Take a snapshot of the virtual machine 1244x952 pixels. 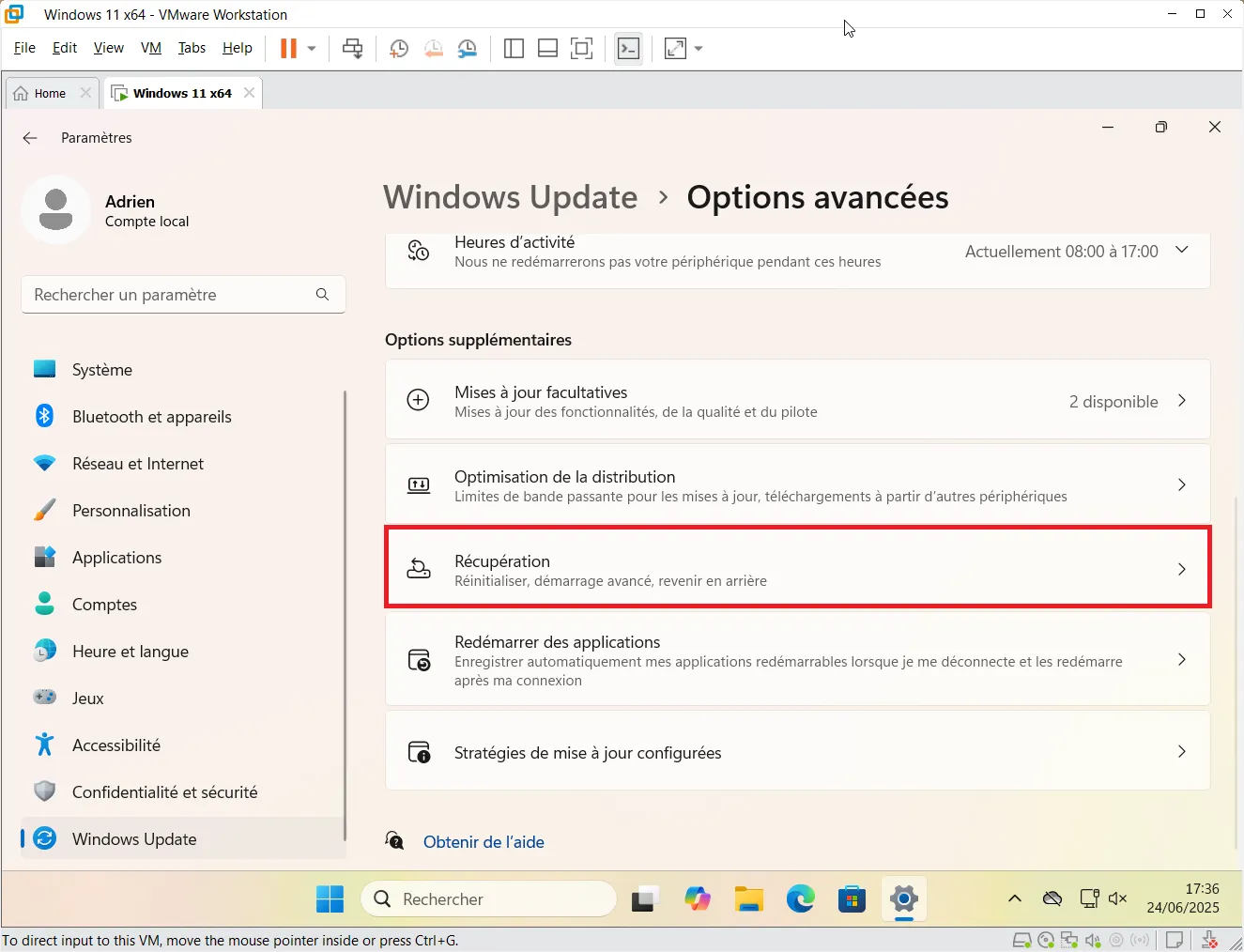tap(399, 48)
